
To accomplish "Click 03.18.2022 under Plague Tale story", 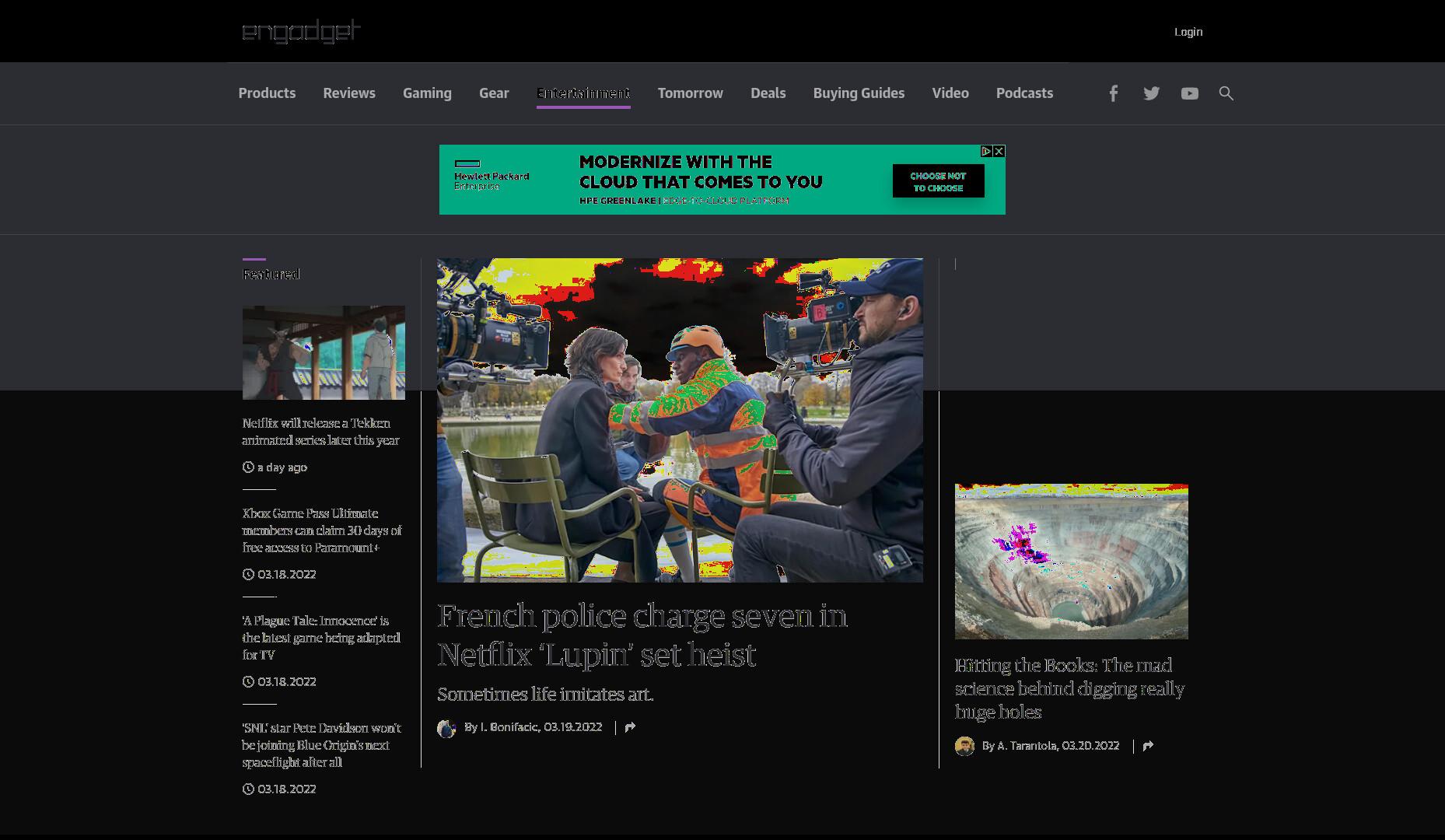I will pyautogui.click(x=286, y=682).
